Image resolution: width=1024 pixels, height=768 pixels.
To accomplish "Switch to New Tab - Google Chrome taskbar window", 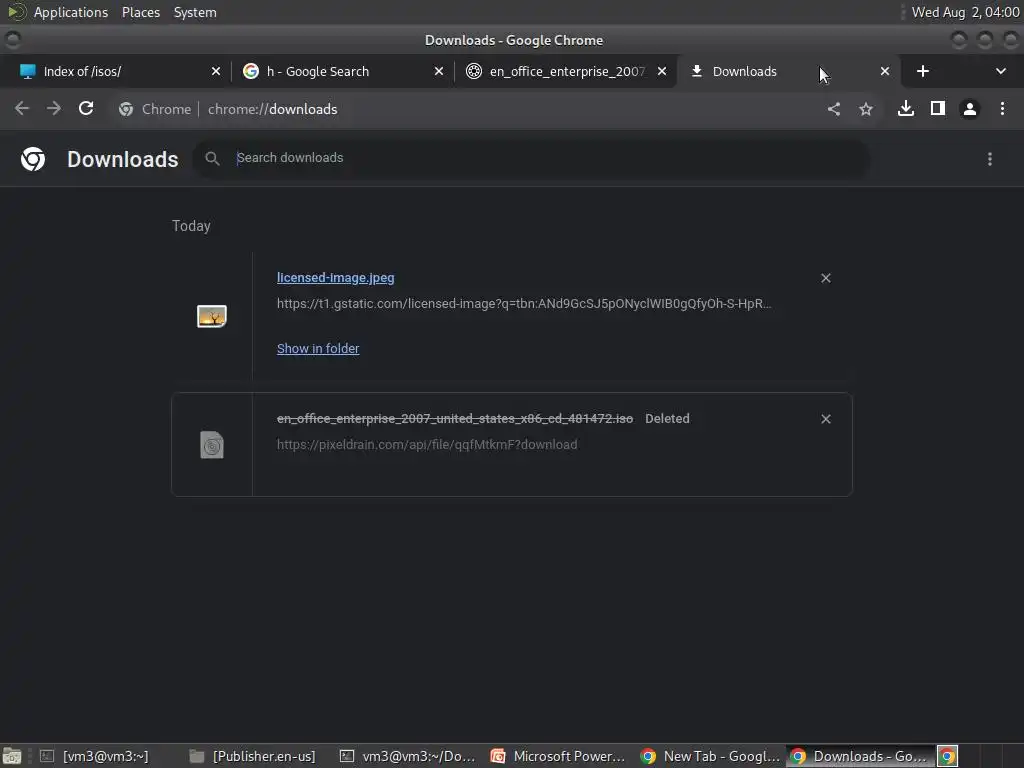I will [711, 756].
